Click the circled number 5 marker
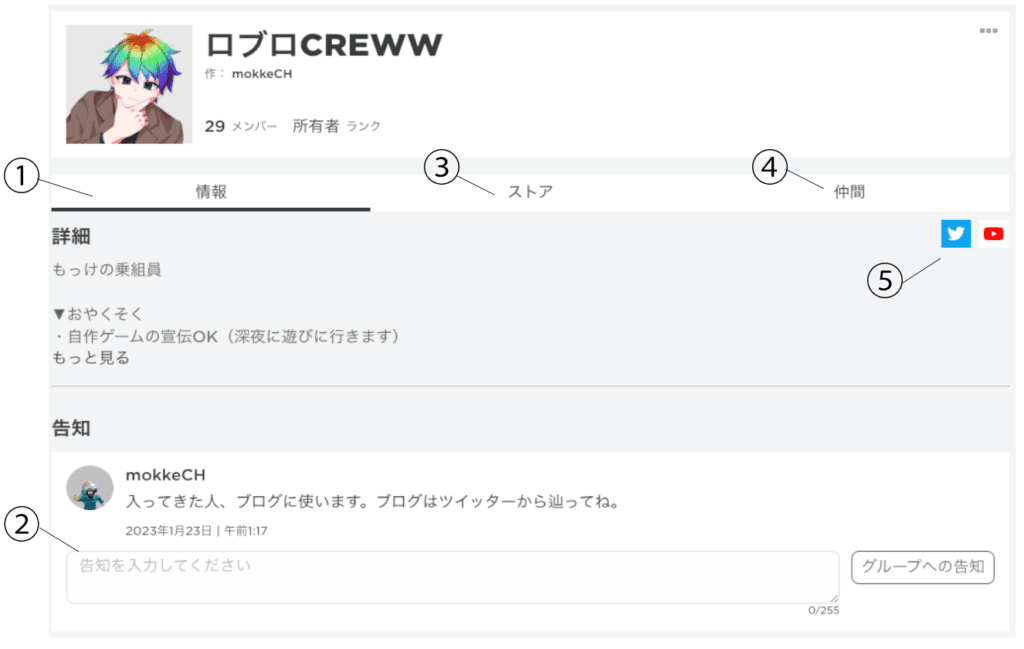Image resolution: width=1024 pixels, height=649 pixels. pos(885,281)
